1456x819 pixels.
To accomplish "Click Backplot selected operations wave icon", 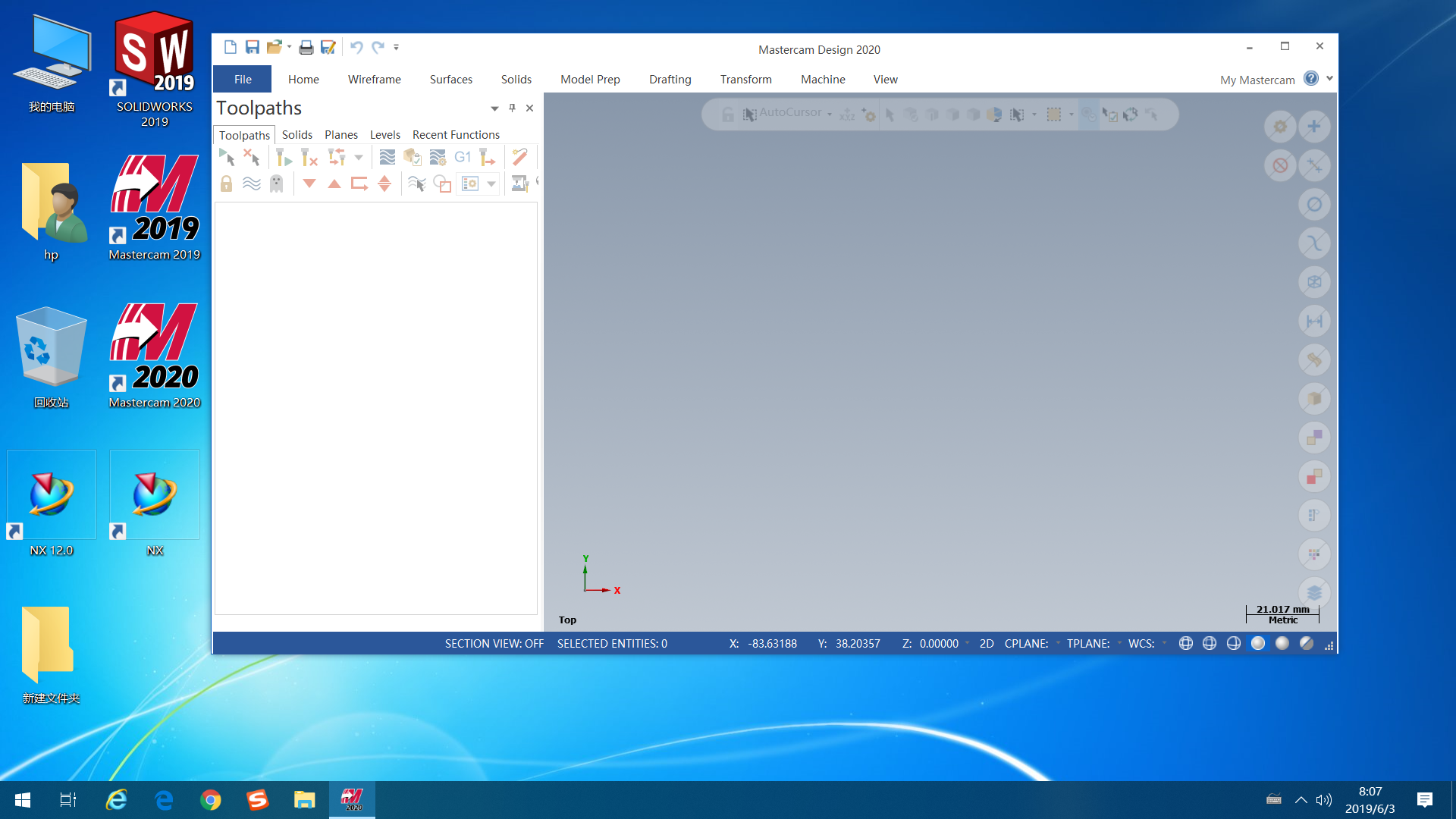I will click(387, 158).
